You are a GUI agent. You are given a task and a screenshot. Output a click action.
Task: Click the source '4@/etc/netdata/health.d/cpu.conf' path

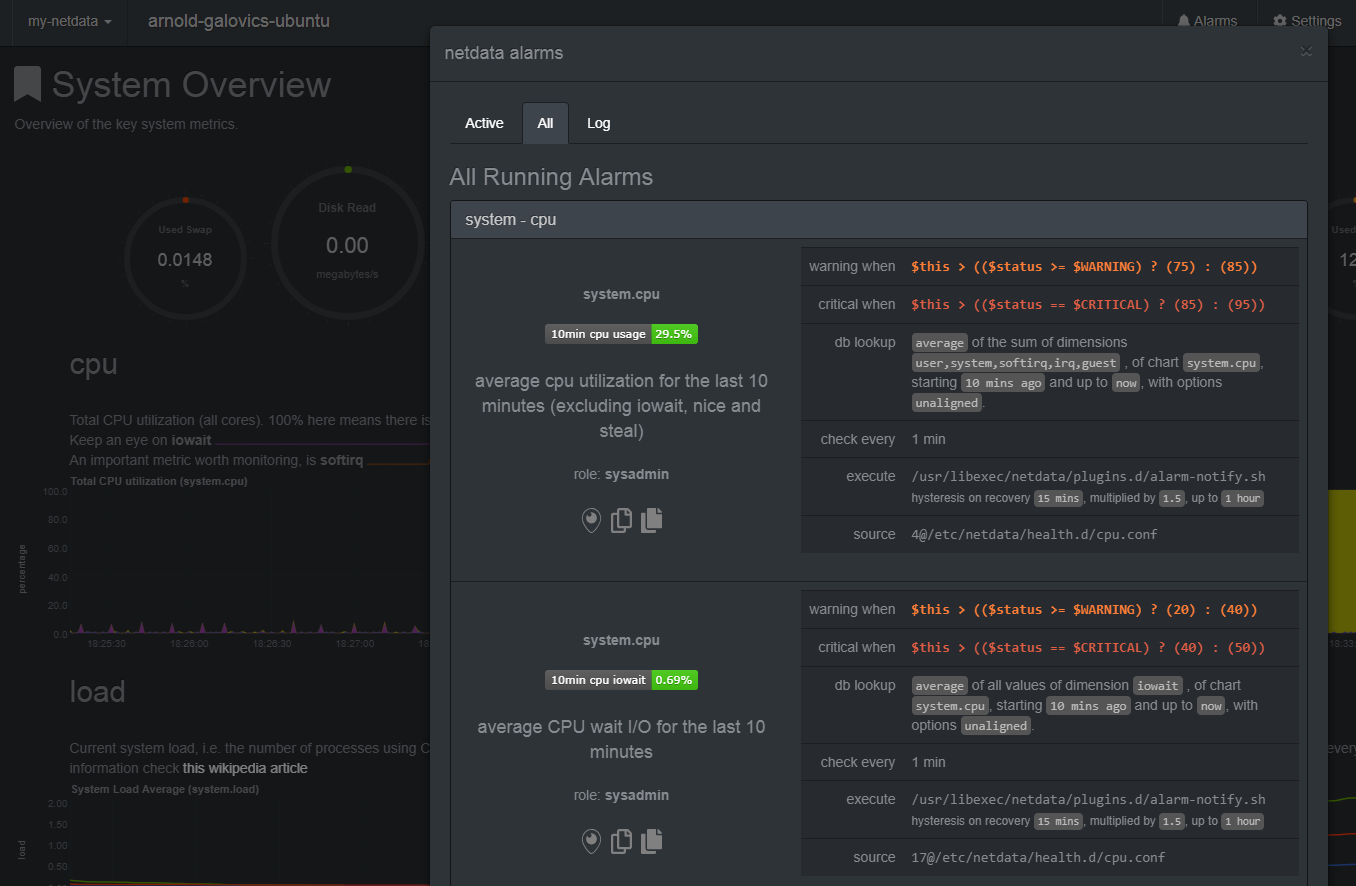(1034, 534)
